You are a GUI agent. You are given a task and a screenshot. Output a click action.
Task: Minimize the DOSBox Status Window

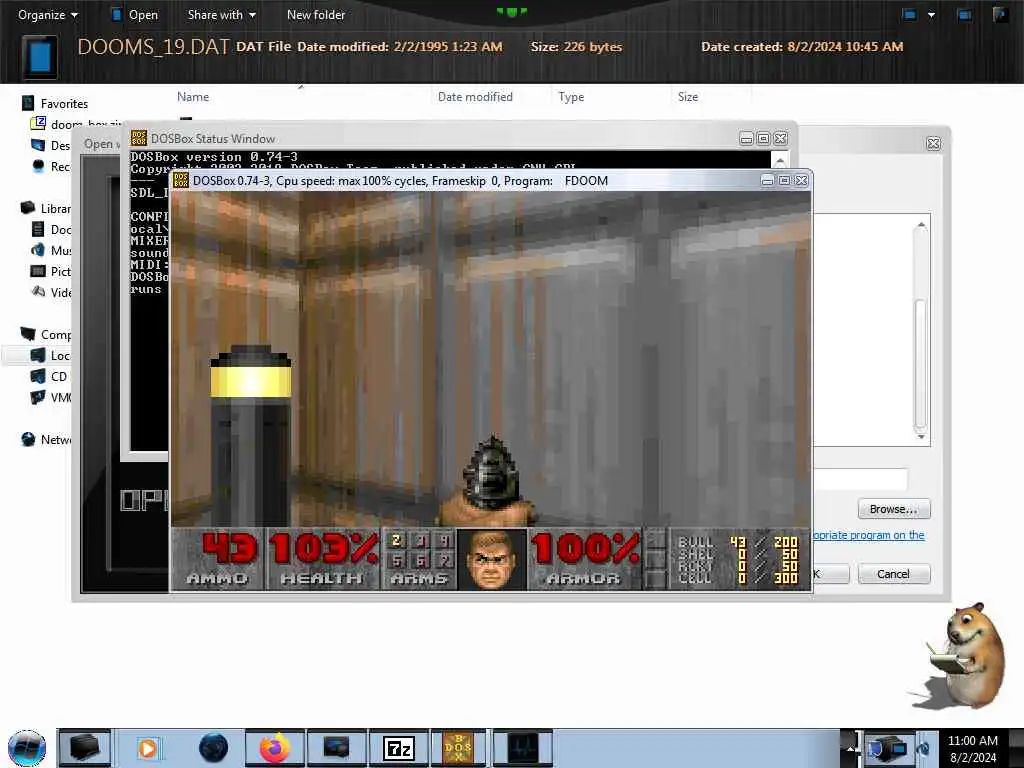point(746,138)
